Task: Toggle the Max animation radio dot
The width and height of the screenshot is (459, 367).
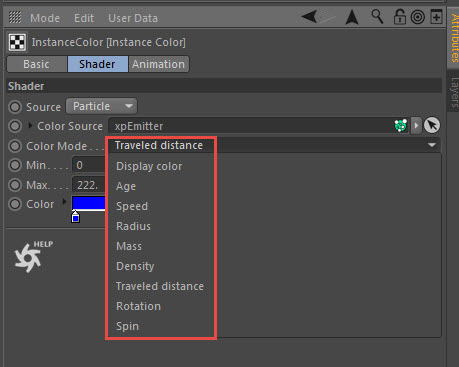Action: click(15, 185)
